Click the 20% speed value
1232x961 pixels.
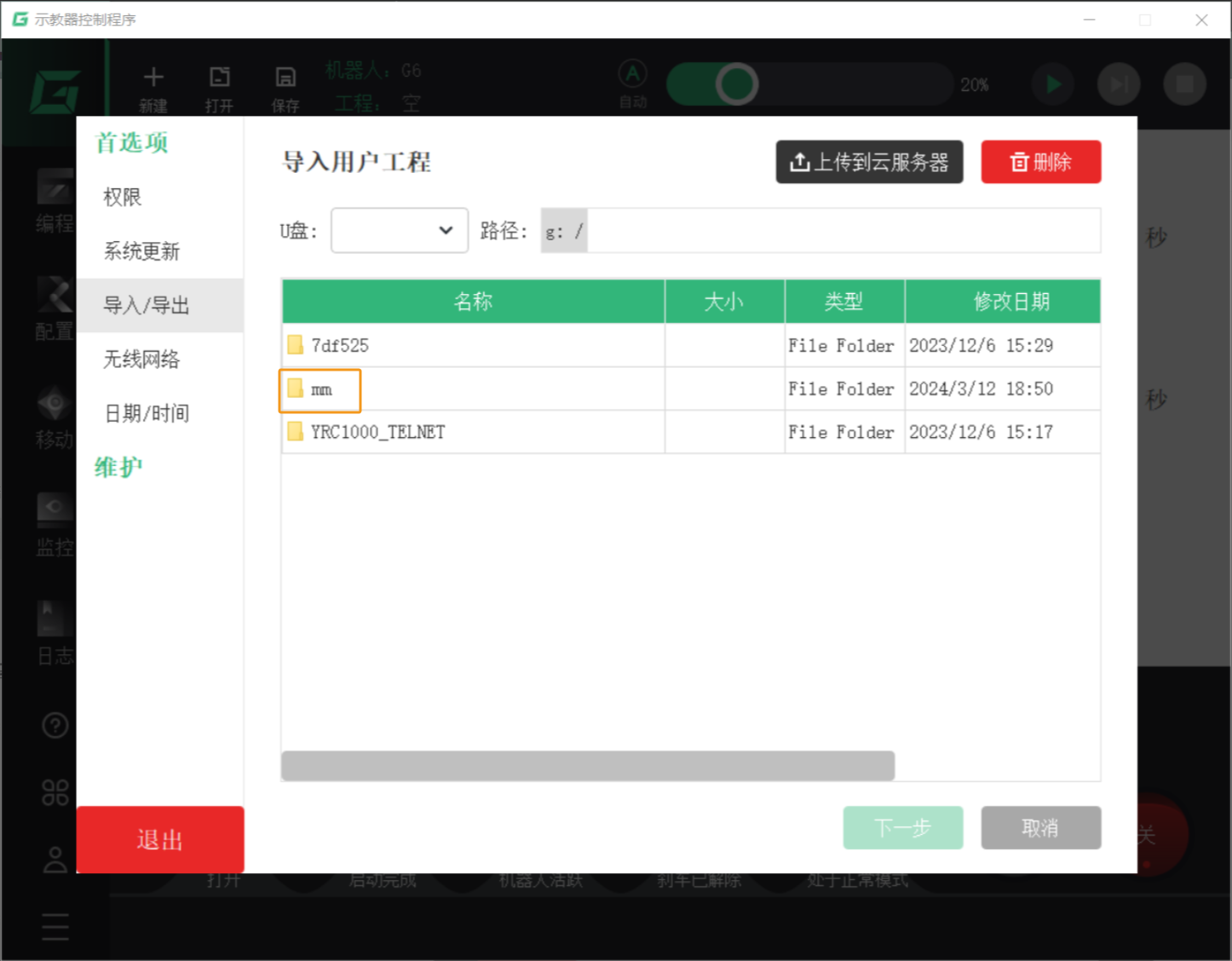coord(975,85)
